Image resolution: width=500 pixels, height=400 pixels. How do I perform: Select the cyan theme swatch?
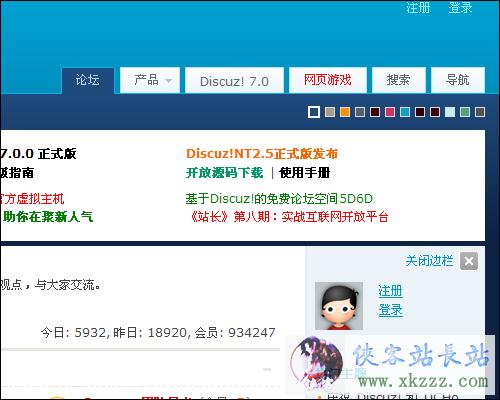pyautogui.click(x=405, y=112)
